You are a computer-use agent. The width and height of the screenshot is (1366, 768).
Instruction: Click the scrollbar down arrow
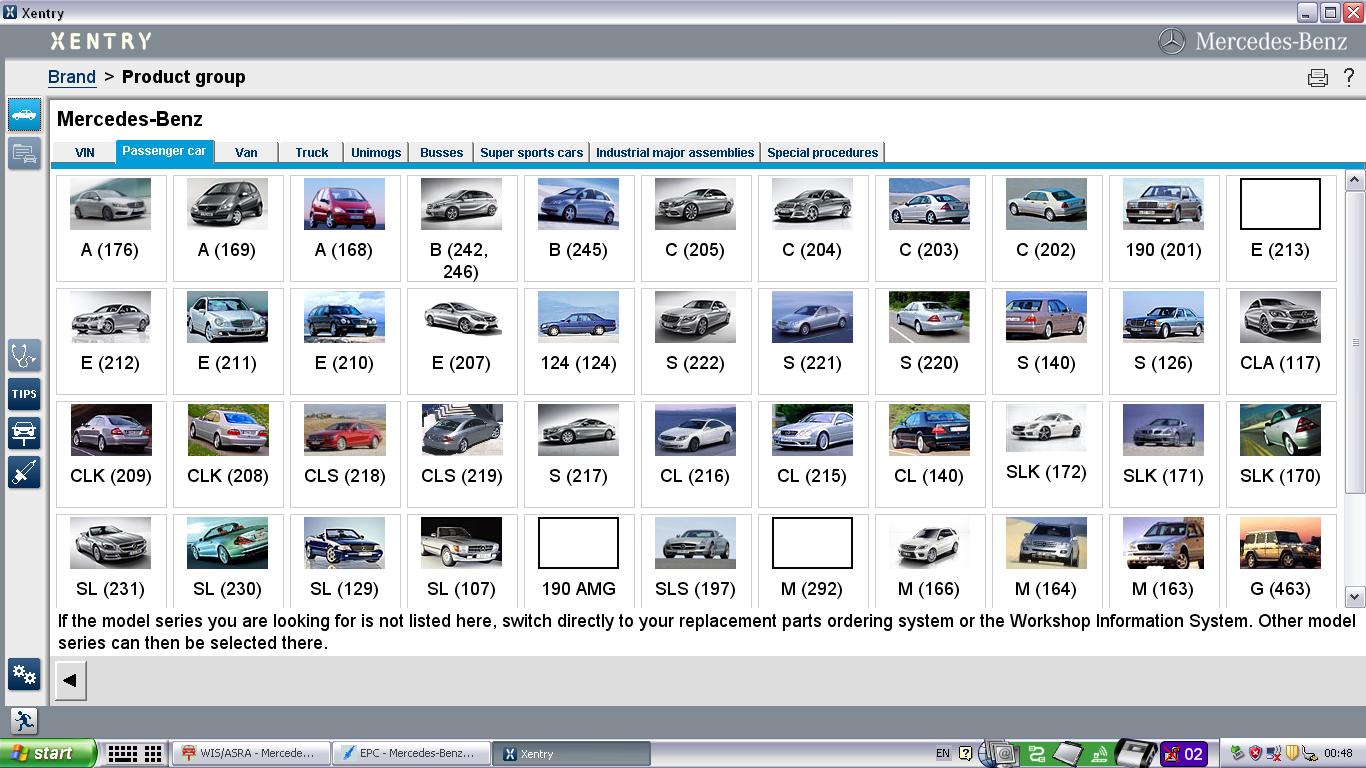point(1355,597)
